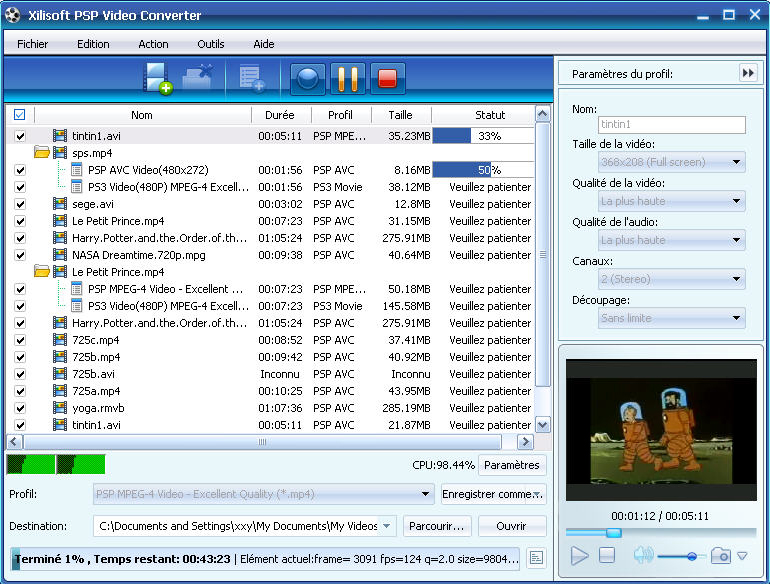Viewport: 770px width, 584px height.
Task: Pause conversion with the orange pause button
Action: tap(348, 79)
